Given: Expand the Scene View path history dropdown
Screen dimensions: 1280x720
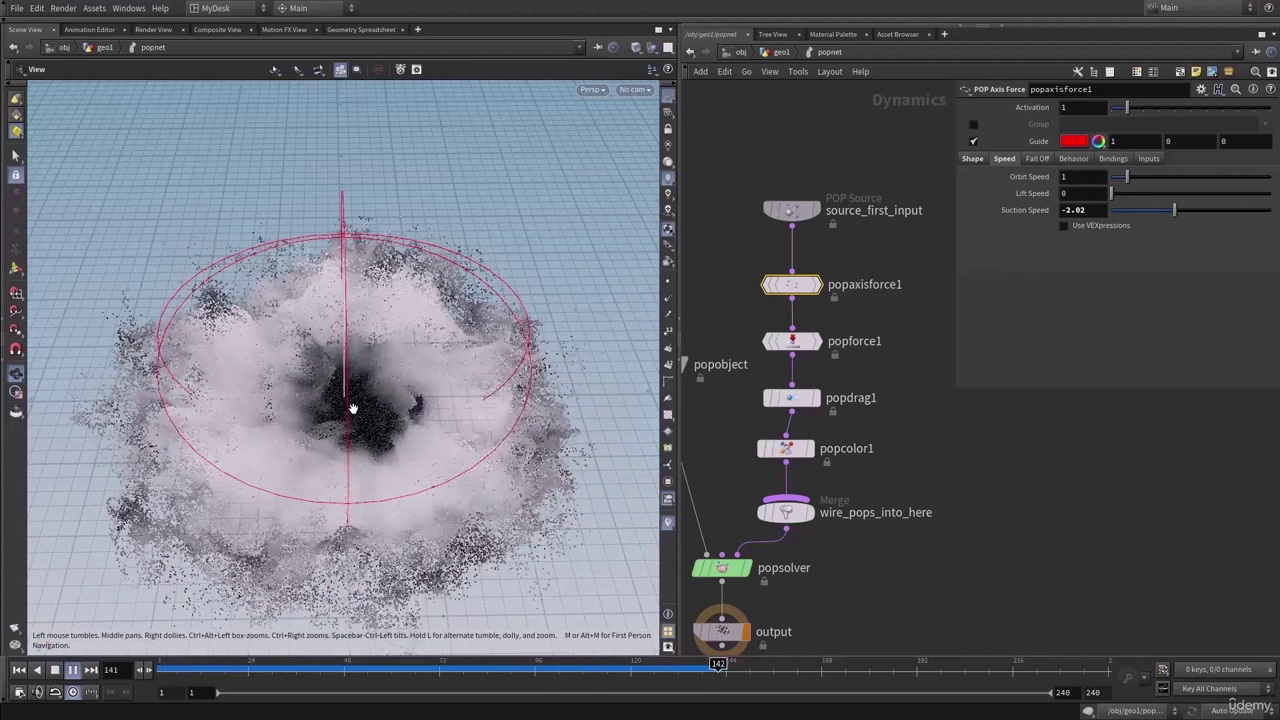Looking at the screenshot, I should (x=579, y=47).
